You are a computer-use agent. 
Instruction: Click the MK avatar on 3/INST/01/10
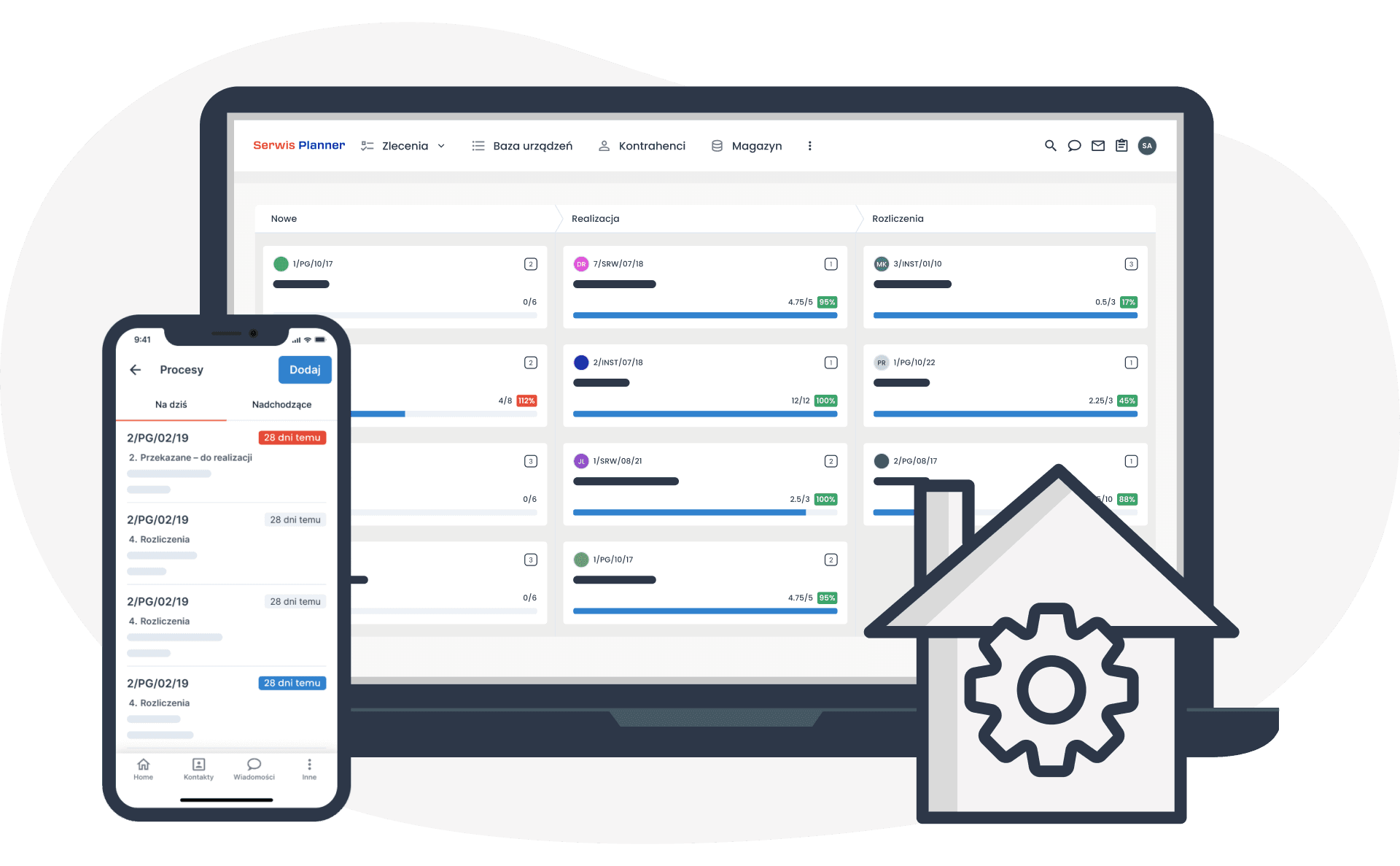coord(882,264)
